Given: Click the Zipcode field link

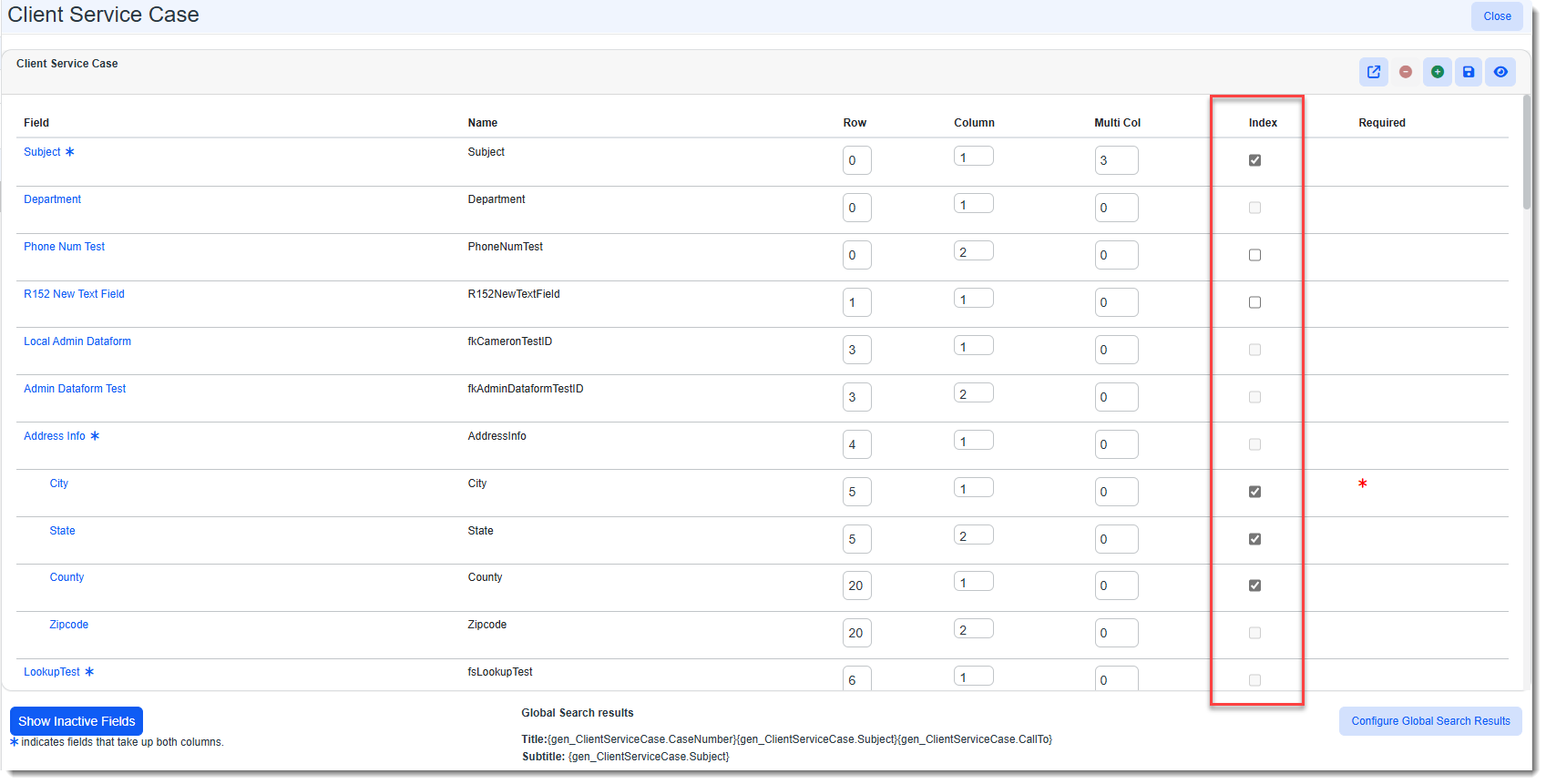Looking at the screenshot, I should tap(68, 625).
